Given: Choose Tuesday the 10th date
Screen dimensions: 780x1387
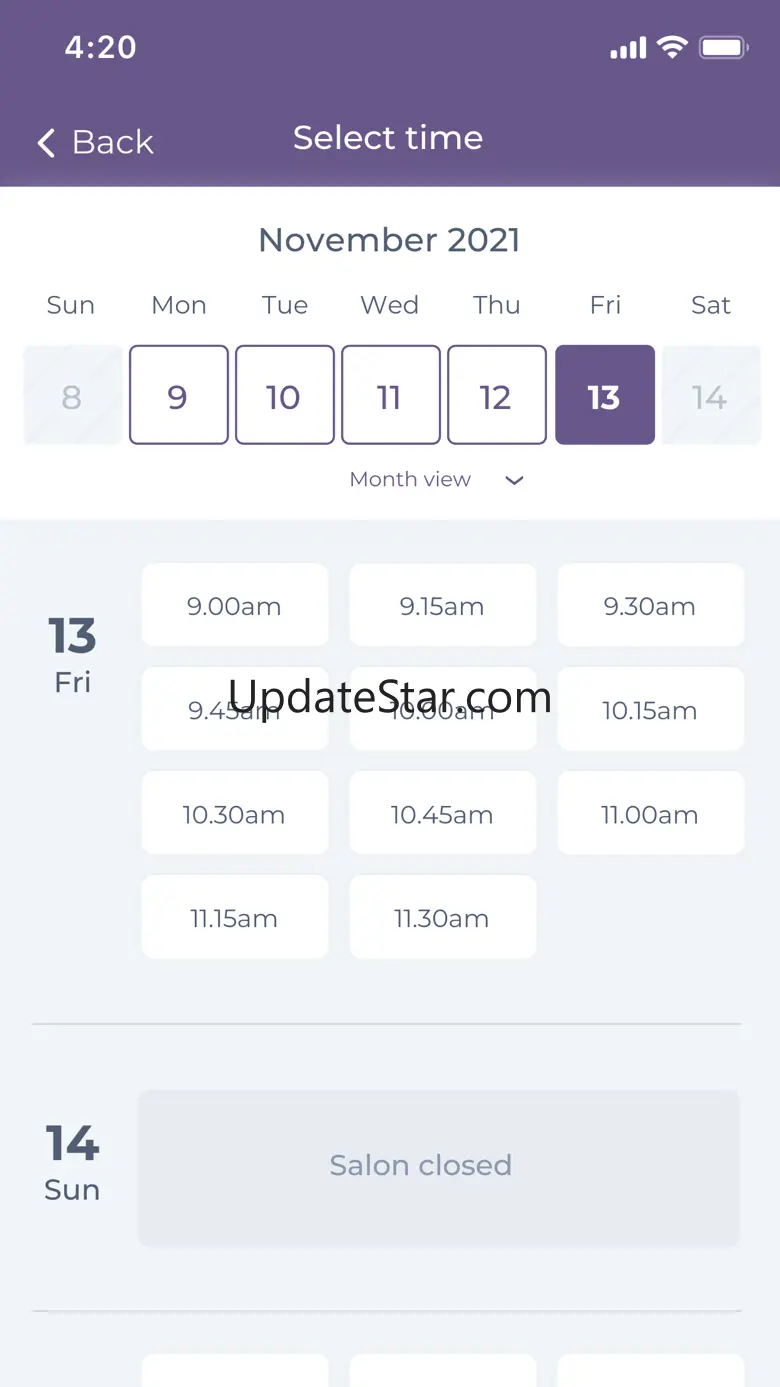Looking at the screenshot, I should pos(284,395).
